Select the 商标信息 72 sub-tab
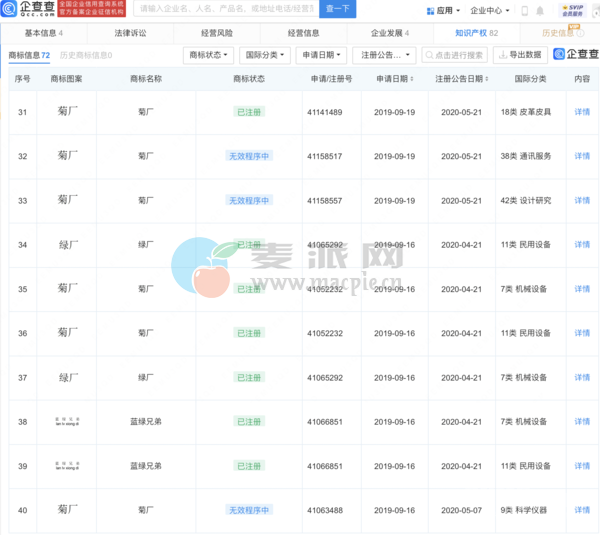The width and height of the screenshot is (600, 535). [x=29, y=55]
